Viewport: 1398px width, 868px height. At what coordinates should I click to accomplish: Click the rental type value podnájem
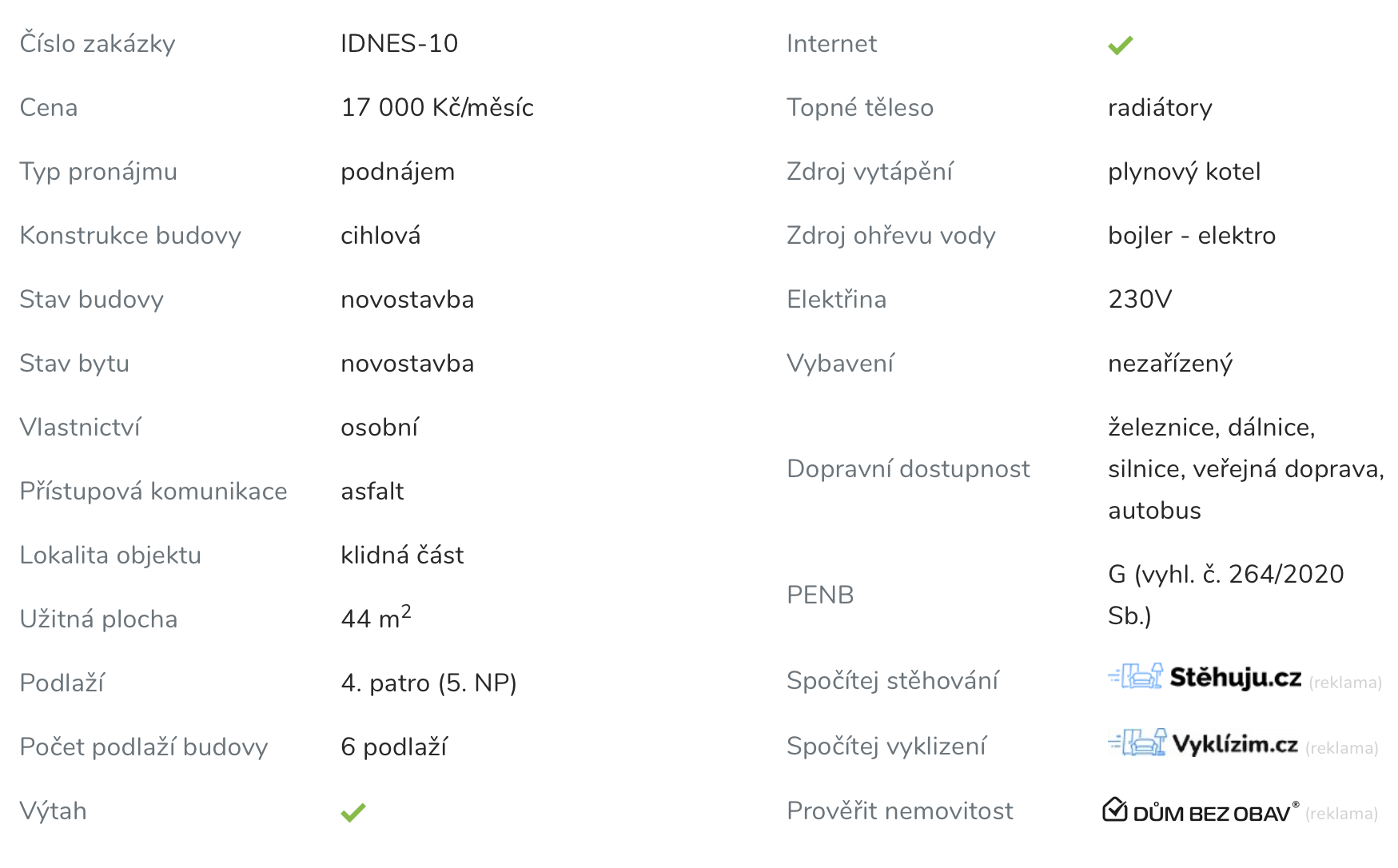(x=397, y=171)
